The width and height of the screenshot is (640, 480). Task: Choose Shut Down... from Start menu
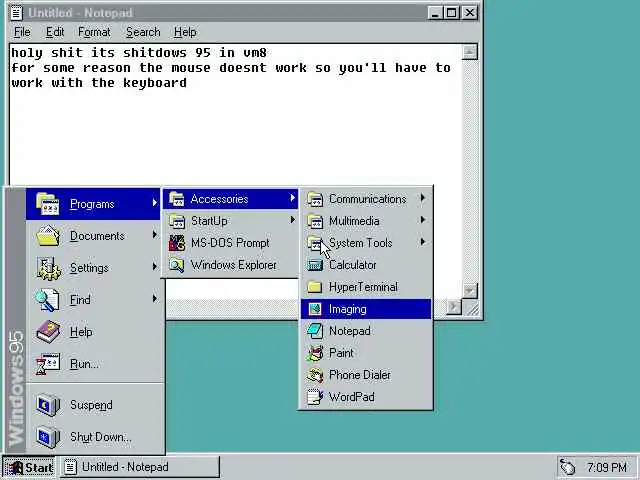pyautogui.click(x=96, y=437)
